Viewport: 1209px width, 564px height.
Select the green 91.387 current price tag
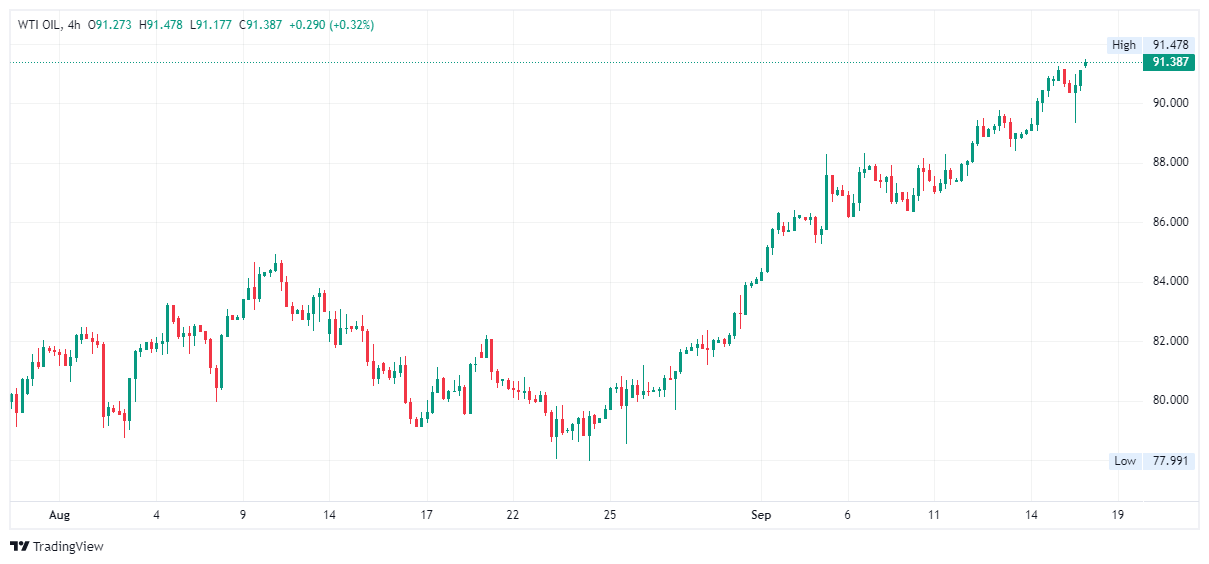[1170, 62]
